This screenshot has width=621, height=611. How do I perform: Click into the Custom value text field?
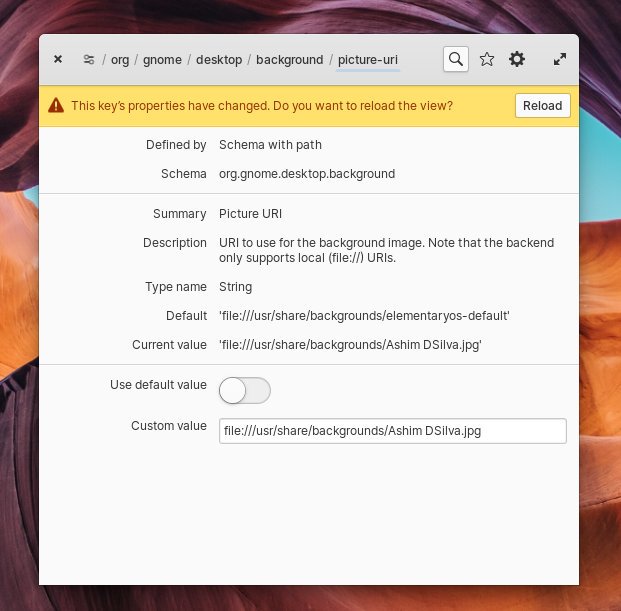[x=392, y=431]
